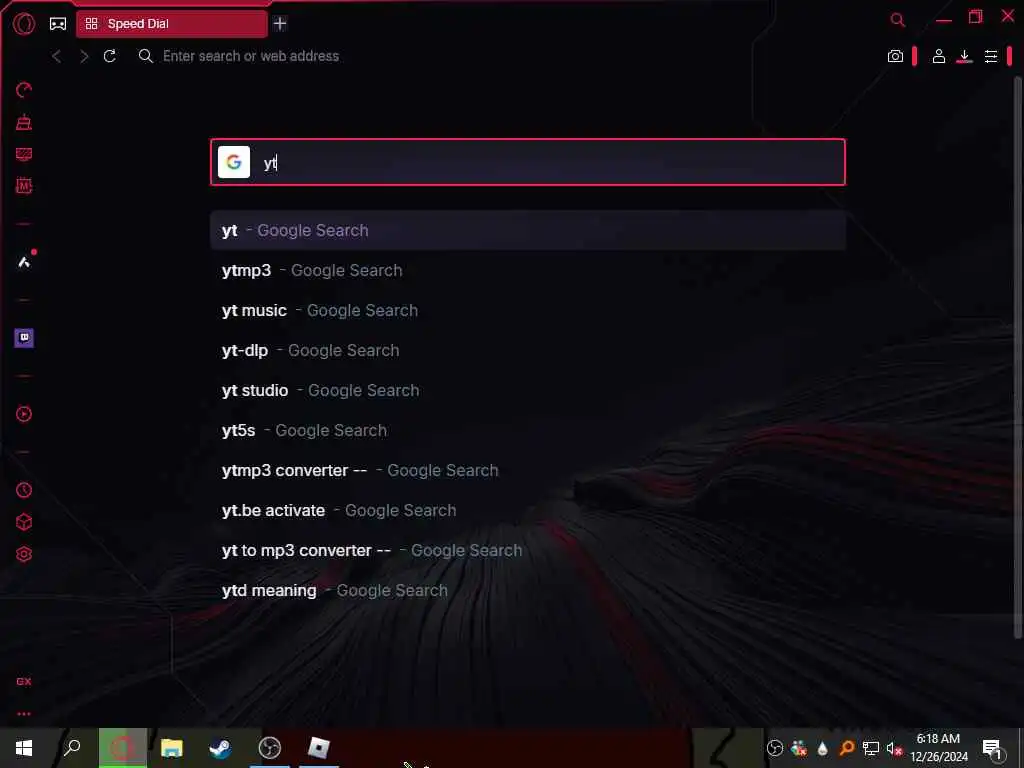The height and width of the screenshot is (768, 1024).
Task: Select the 'yt music' suggestion
Action: pyautogui.click(x=528, y=310)
